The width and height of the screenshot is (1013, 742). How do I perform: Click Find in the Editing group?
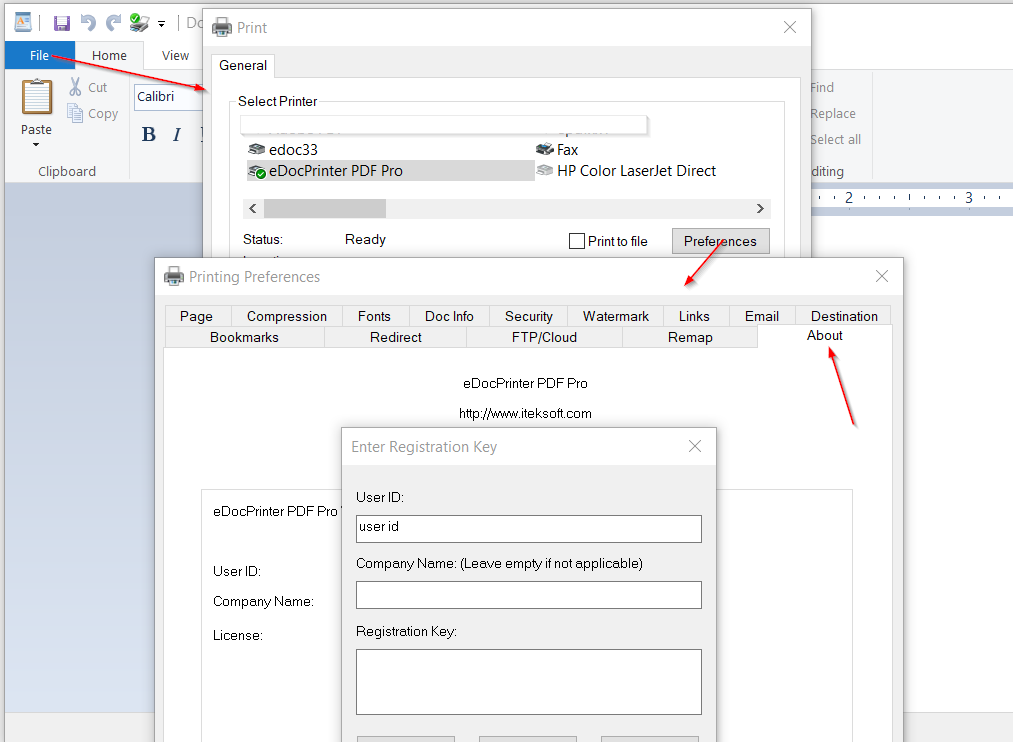click(x=822, y=87)
